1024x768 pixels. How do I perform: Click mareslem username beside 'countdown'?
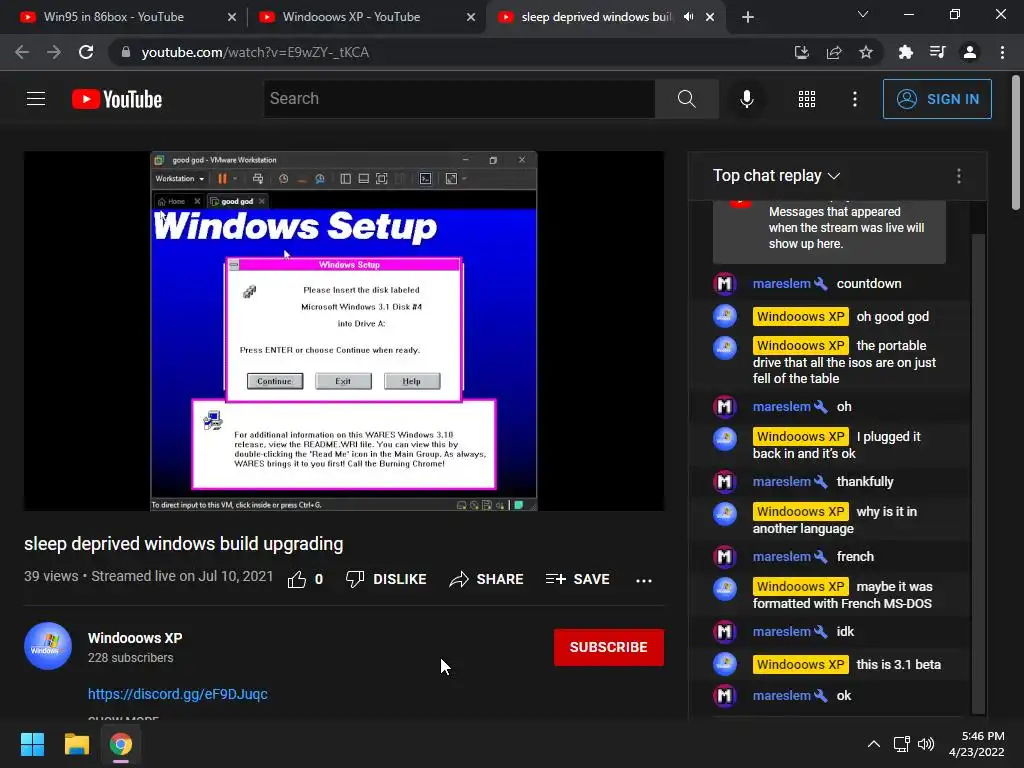781,283
